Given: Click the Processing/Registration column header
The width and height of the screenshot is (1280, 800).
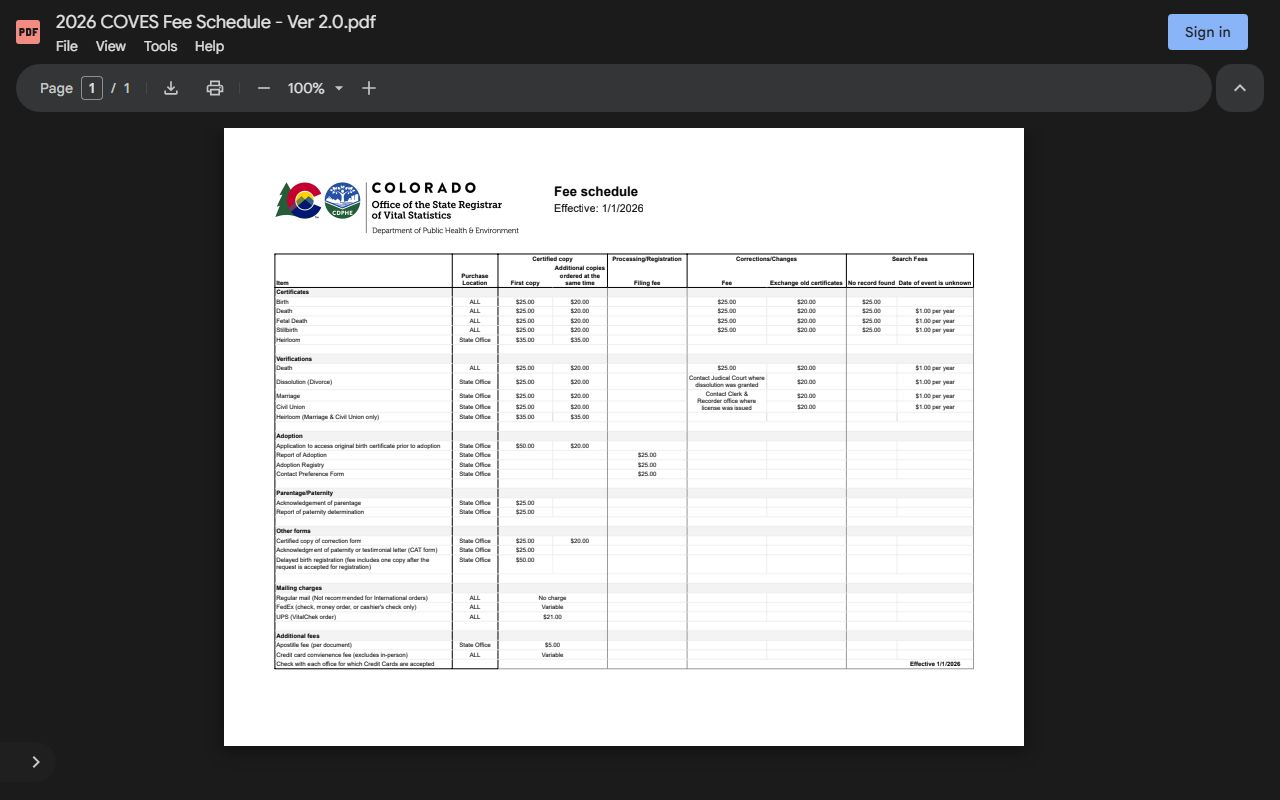Looking at the screenshot, I should [647, 259].
